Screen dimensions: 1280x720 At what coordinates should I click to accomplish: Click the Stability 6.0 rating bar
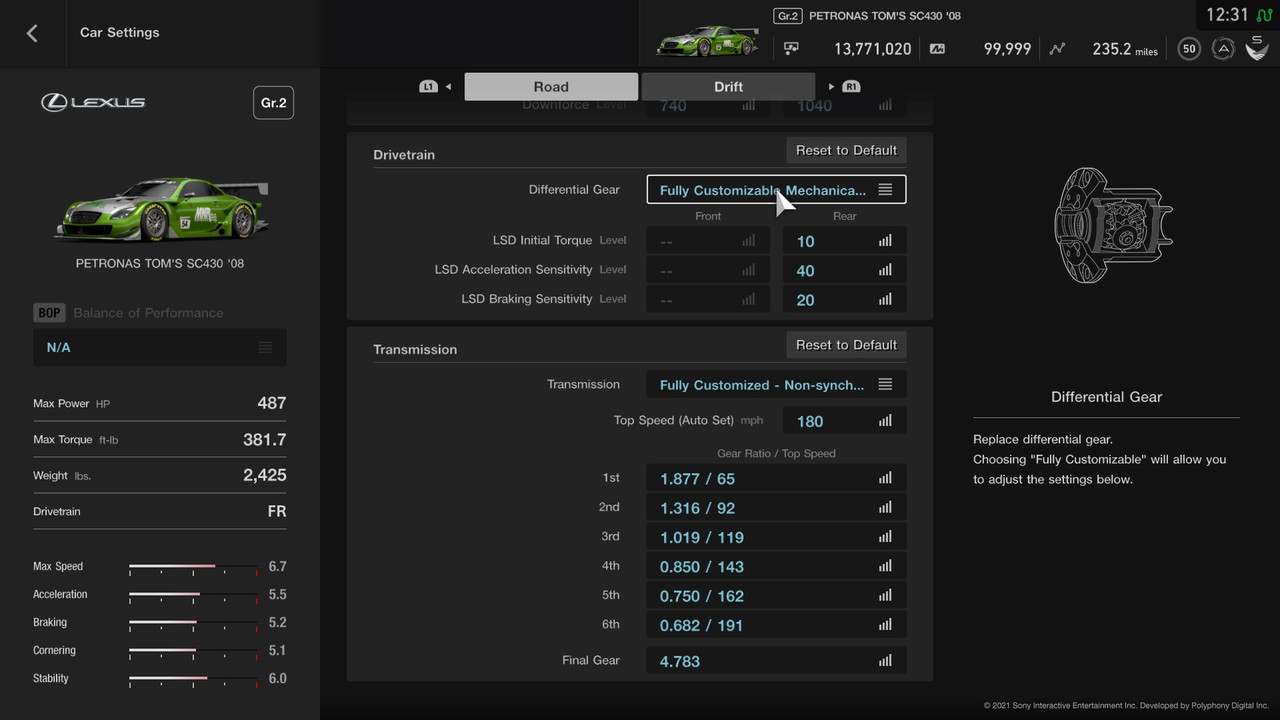click(193, 679)
